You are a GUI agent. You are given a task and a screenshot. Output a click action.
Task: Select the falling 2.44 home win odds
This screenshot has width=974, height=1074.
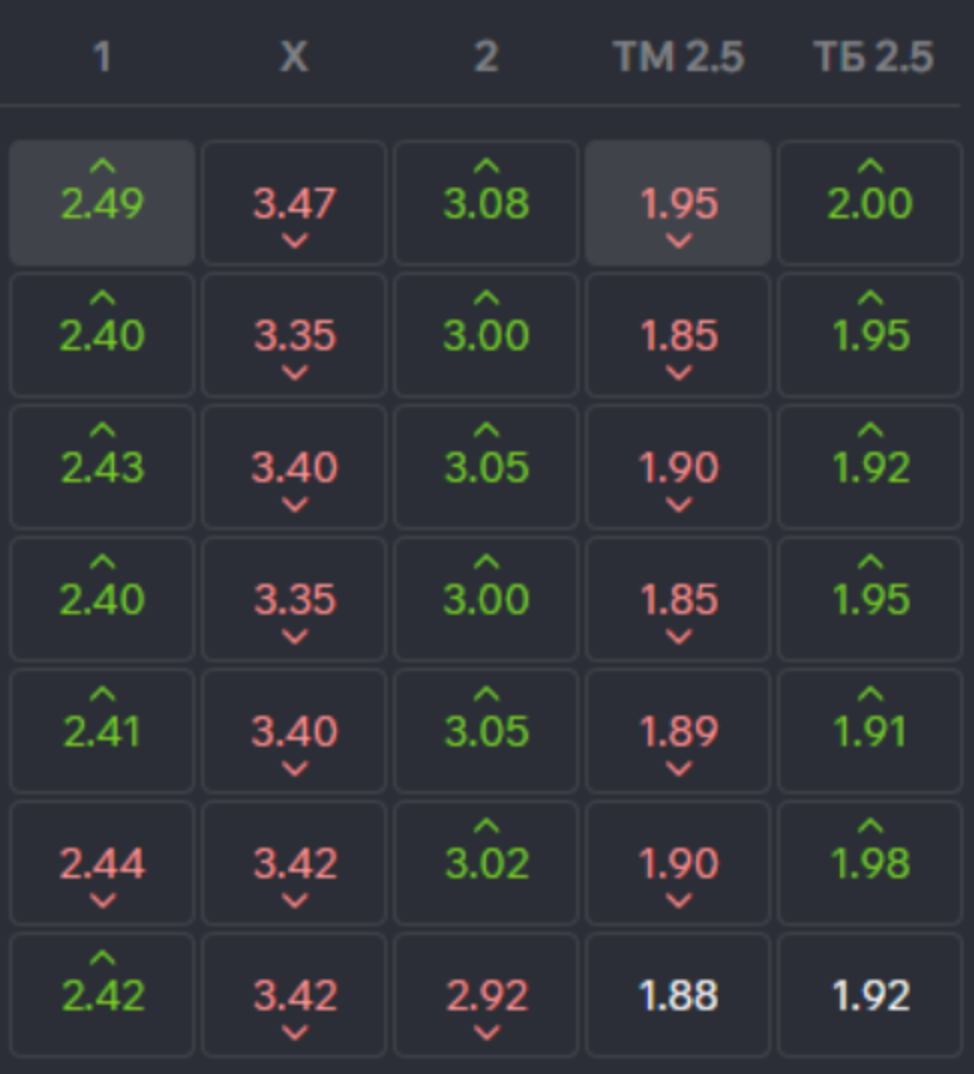[x=102, y=863]
